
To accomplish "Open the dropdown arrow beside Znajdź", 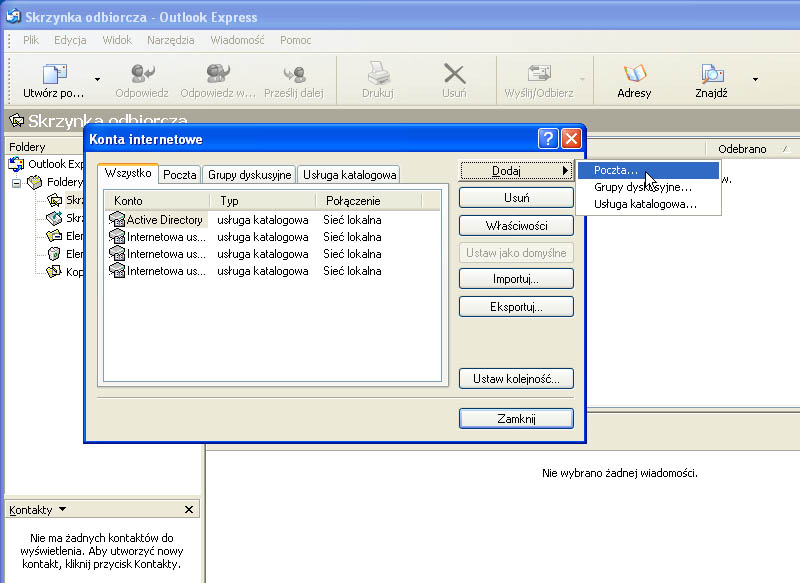I will pos(755,80).
